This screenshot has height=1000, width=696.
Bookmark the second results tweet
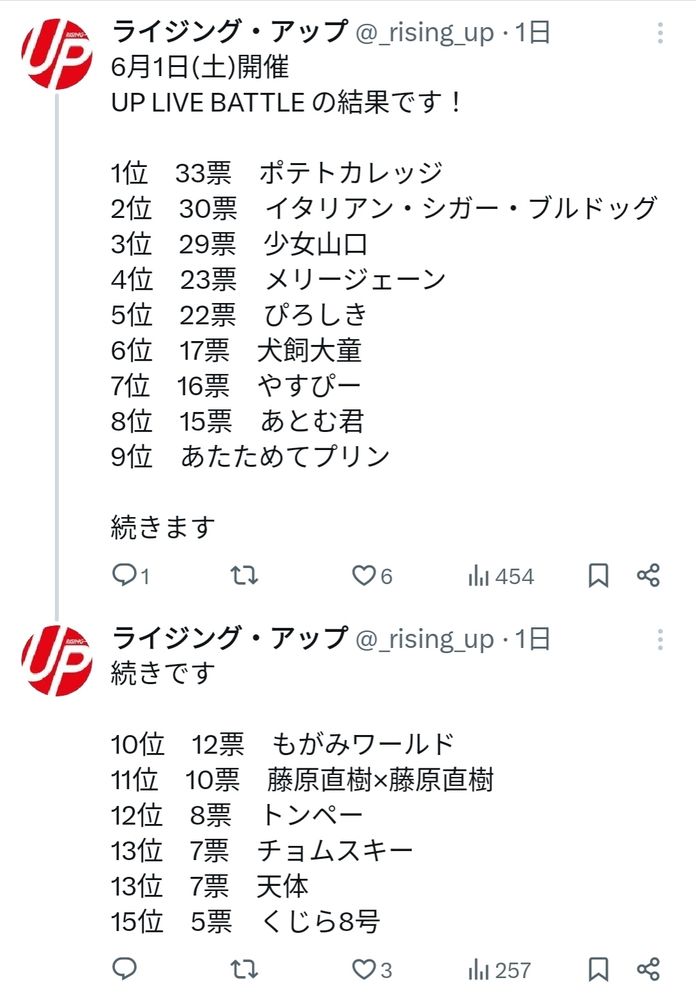tap(598, 968)
